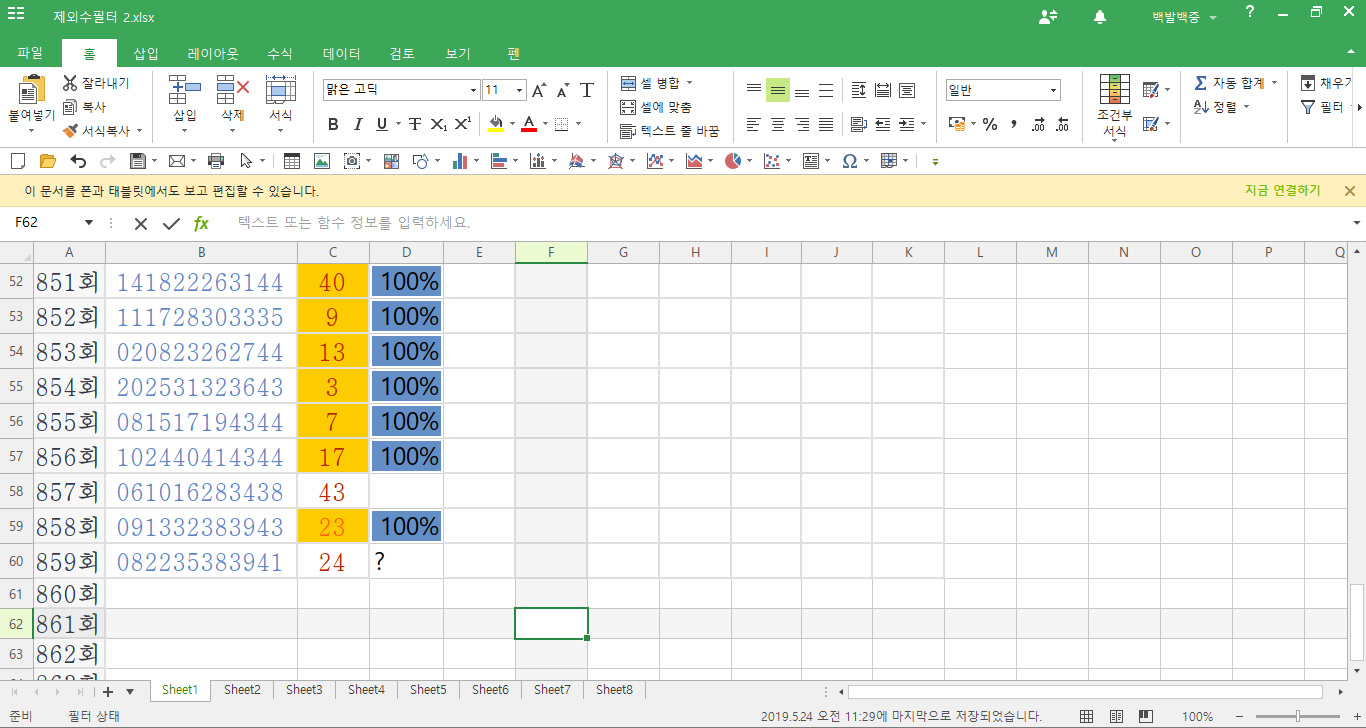This screenshot has width=1366, height=728.
Task: Click the Conditional Formatting icon
Action: (x=1114, y=91)
